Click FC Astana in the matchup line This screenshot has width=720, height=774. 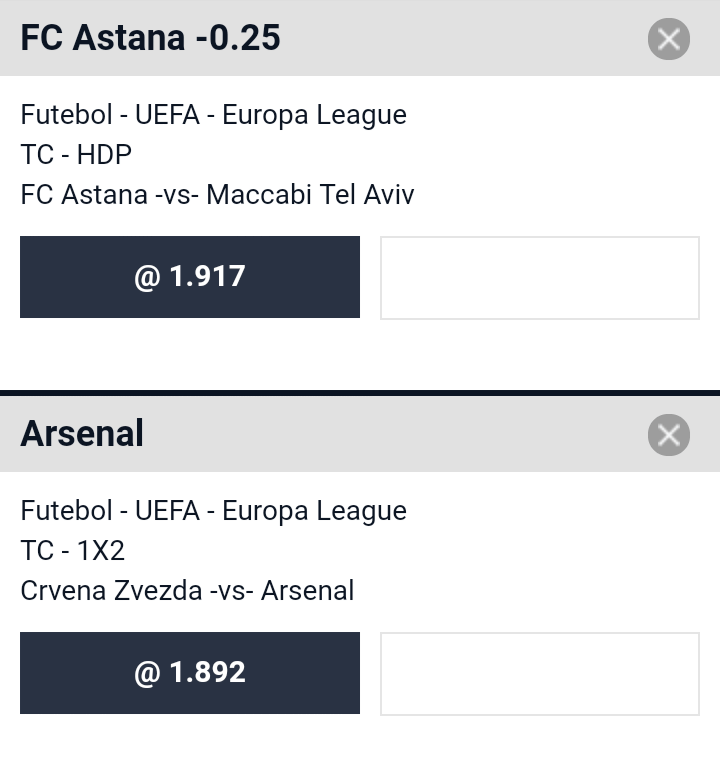coord(84,194)
